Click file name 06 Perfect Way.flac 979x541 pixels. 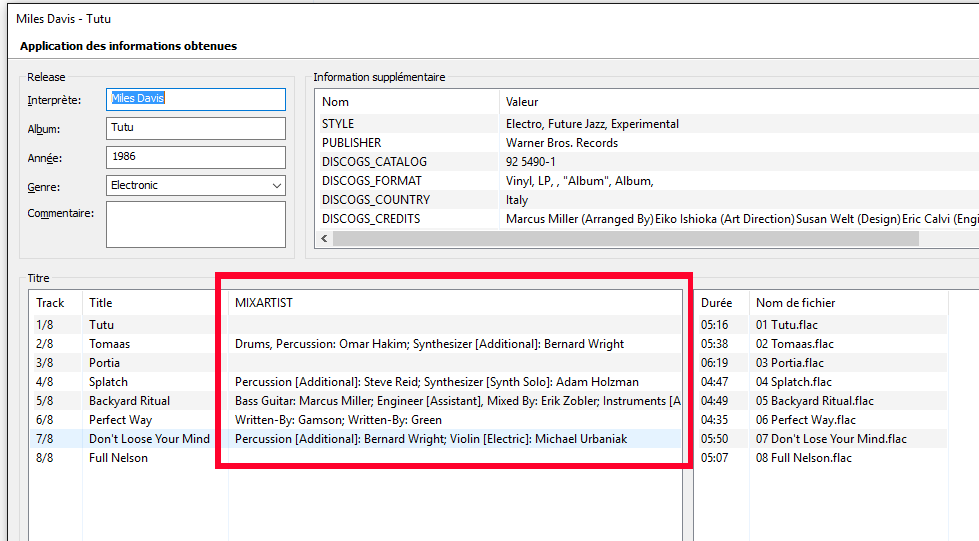coord(805,420)
